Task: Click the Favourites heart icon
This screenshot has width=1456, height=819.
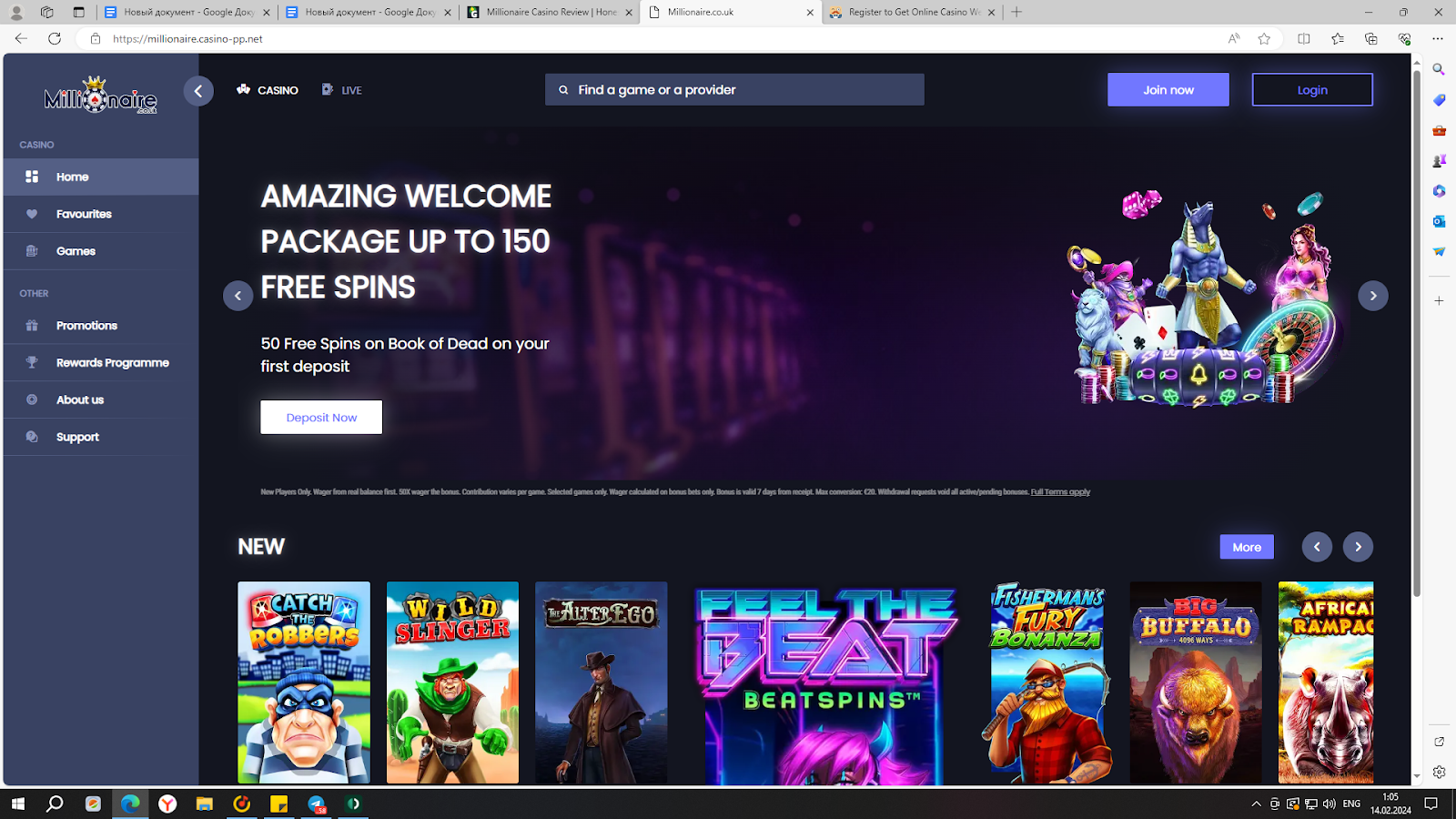Action: pos(32,214)
